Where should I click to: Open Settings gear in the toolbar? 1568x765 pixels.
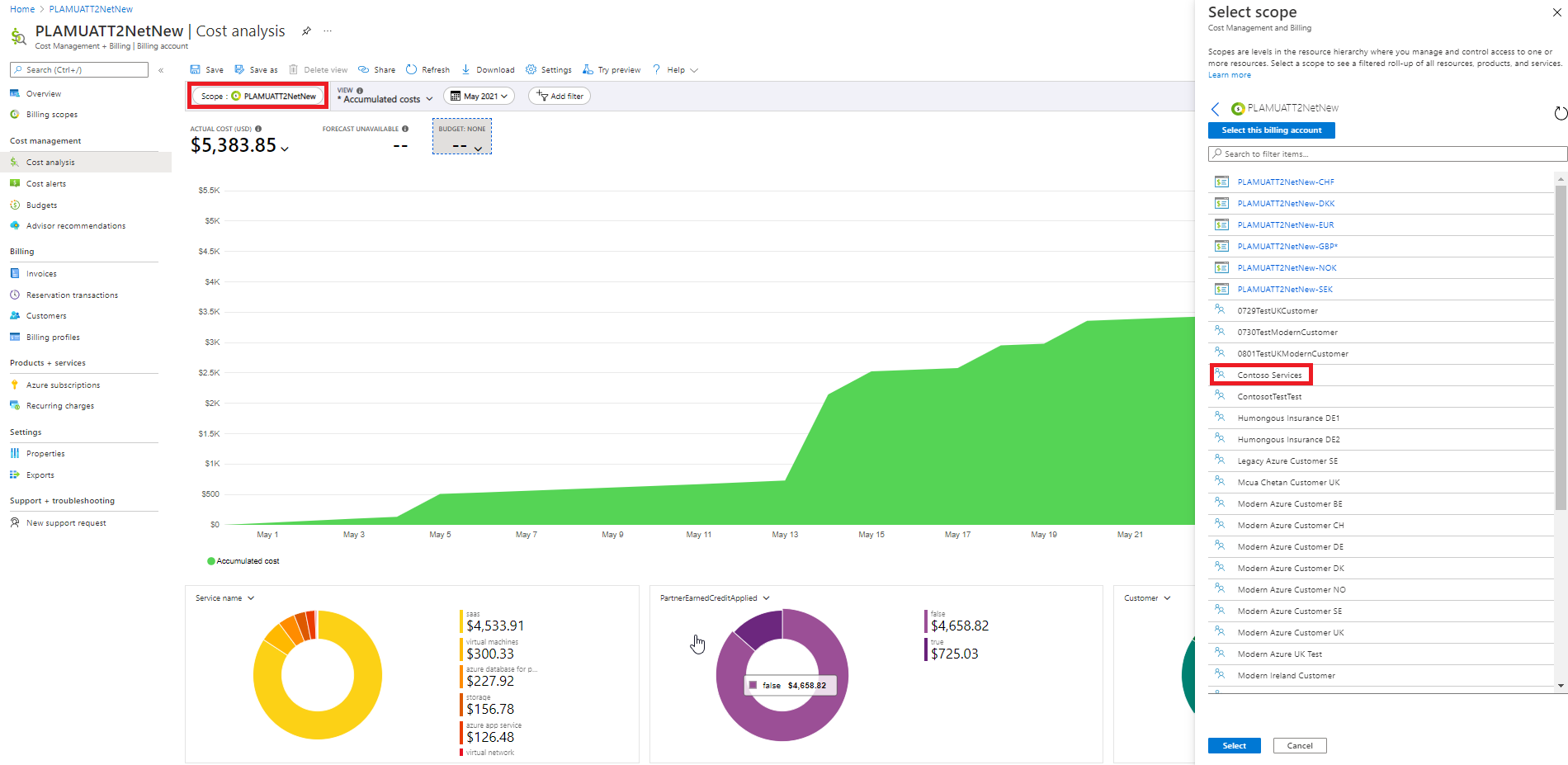531,70
